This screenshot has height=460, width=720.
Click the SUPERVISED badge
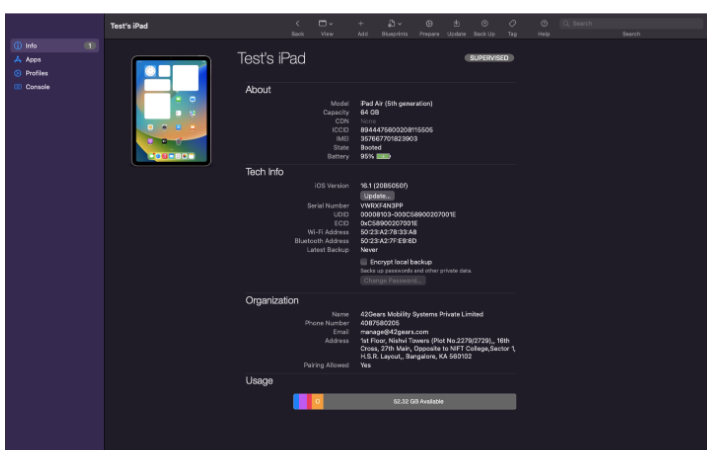[489, 58]
